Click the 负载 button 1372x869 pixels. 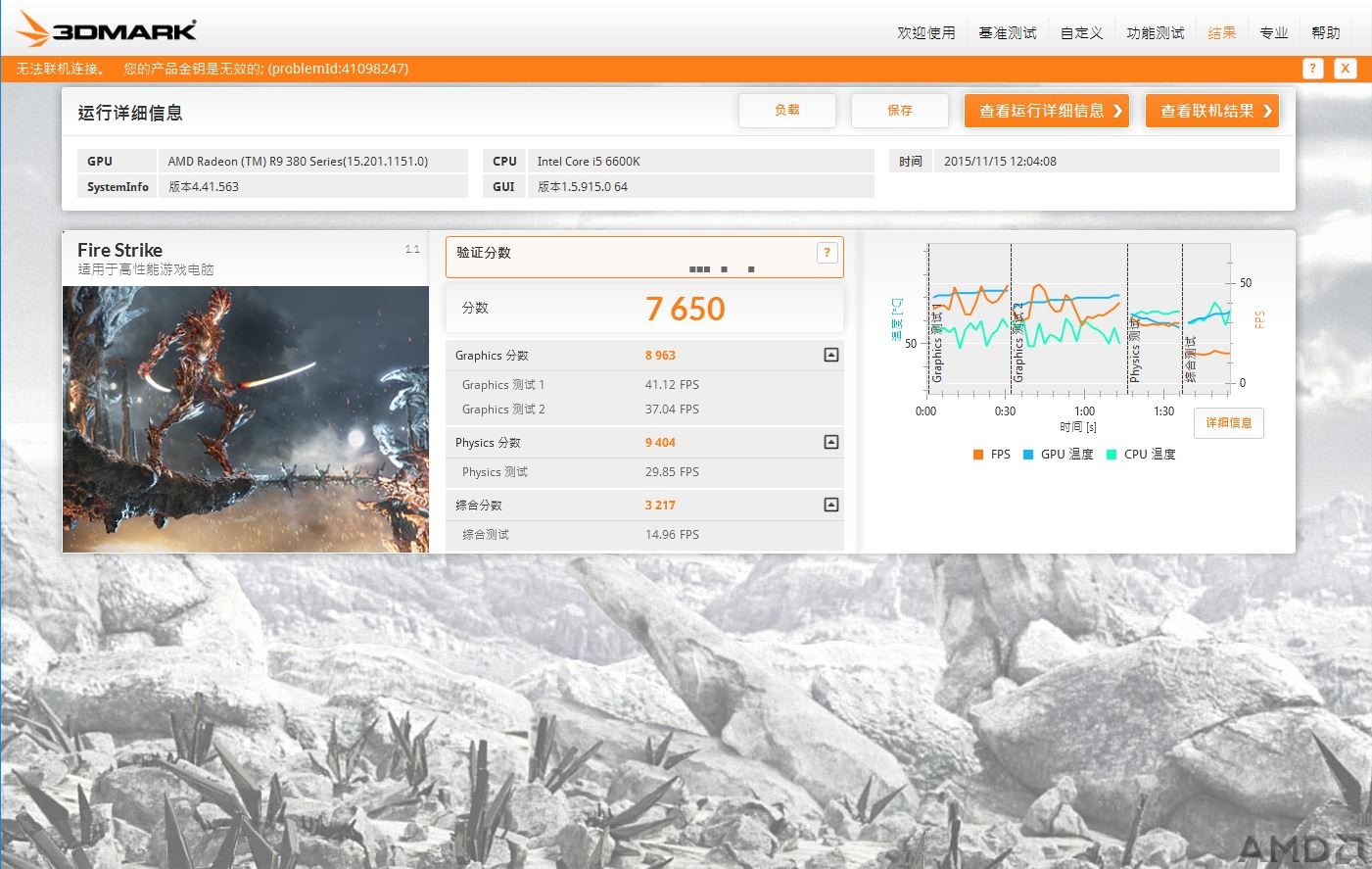click(786, 111)
